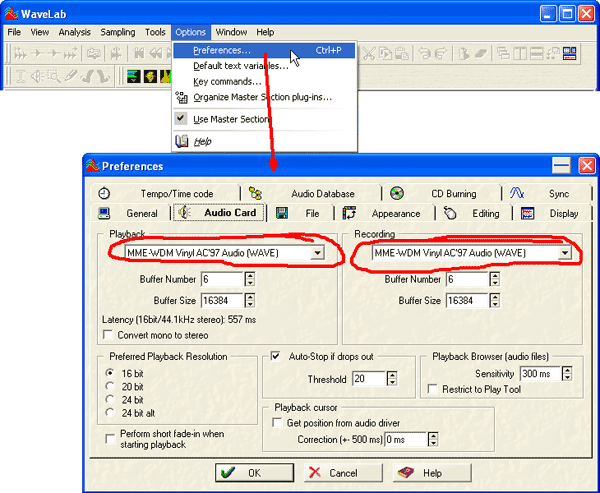This screenshot has height=493, width=600.
Task: Open the Playback device dropdown
Action: click(317, 254)
